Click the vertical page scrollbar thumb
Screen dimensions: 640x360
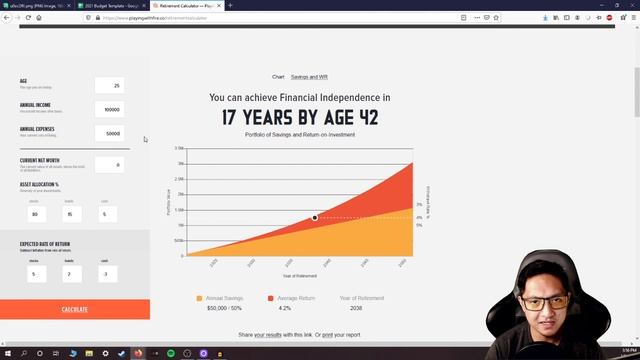coord(637,92)
